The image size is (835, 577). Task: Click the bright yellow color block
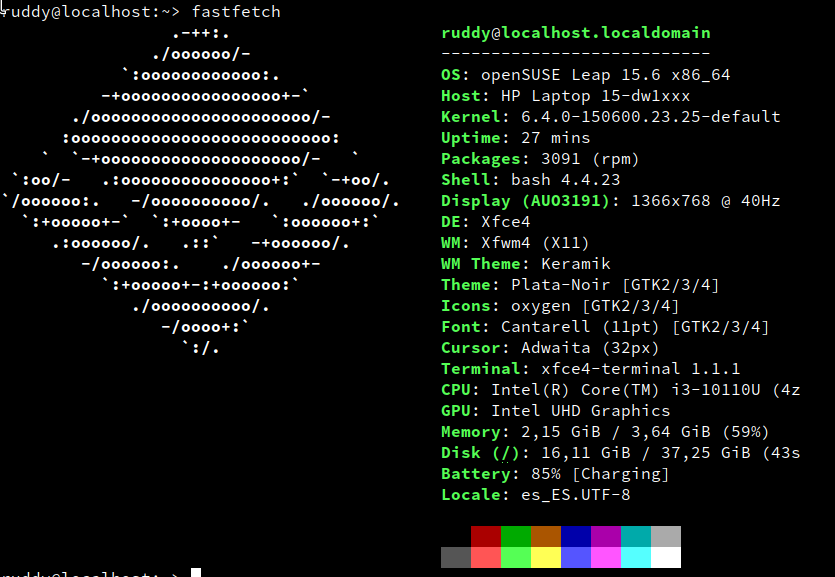(x=546, y=557)
